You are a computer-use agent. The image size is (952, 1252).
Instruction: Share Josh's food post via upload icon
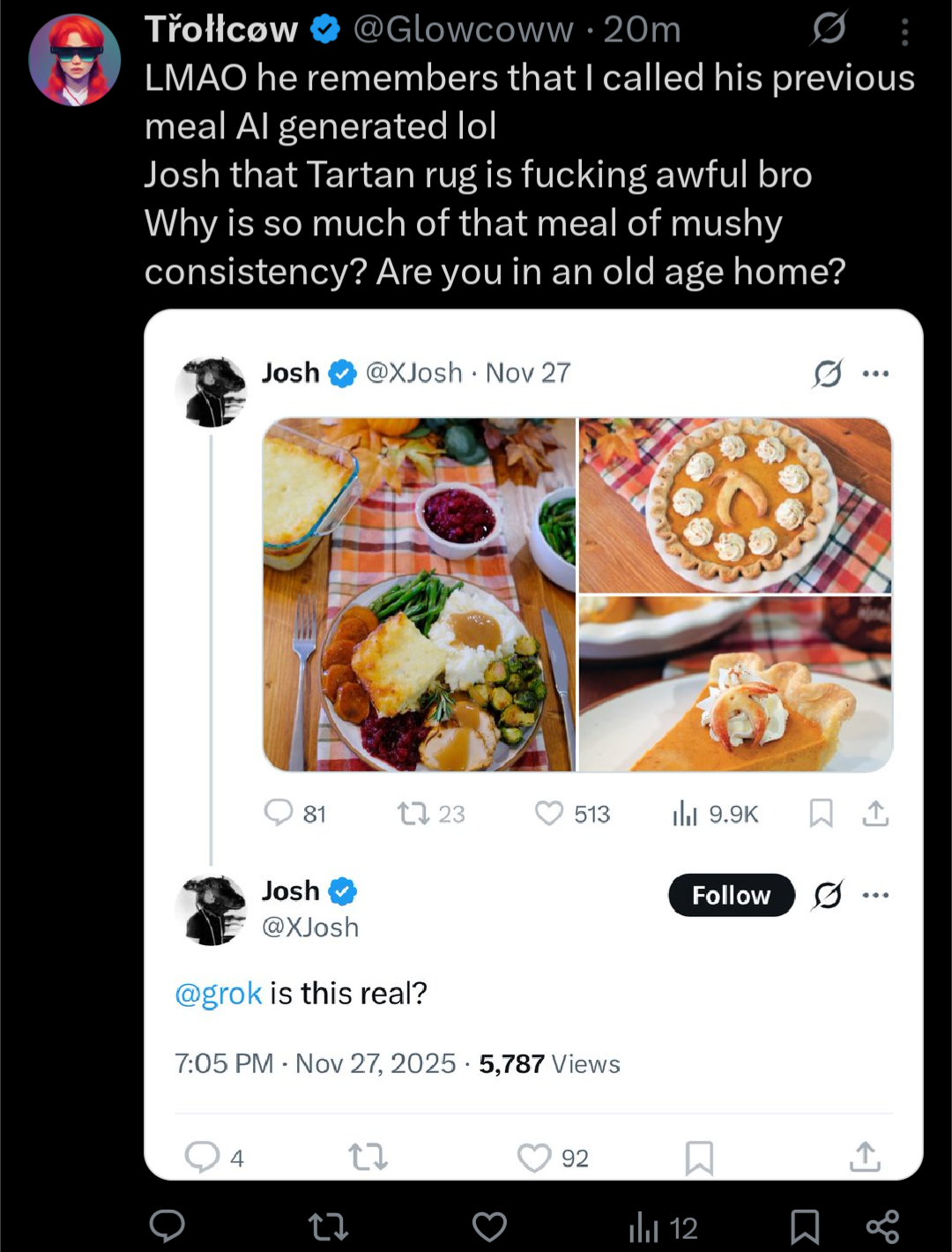pyautogui.click(x=875, y=813)
